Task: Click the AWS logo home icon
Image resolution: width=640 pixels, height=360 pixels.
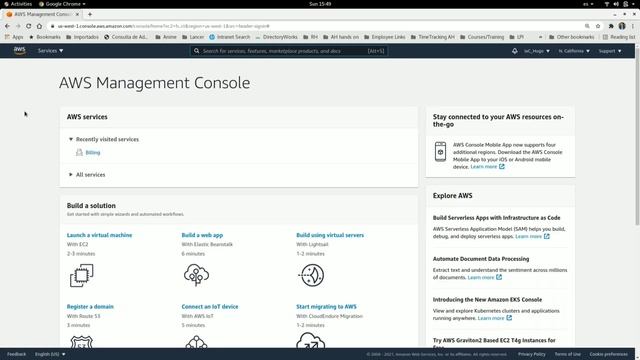Action: 19,51
